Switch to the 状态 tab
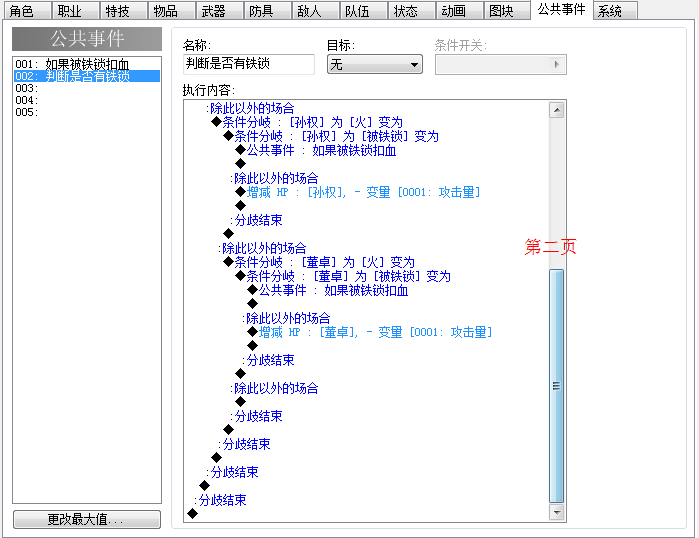 [412, 11]
